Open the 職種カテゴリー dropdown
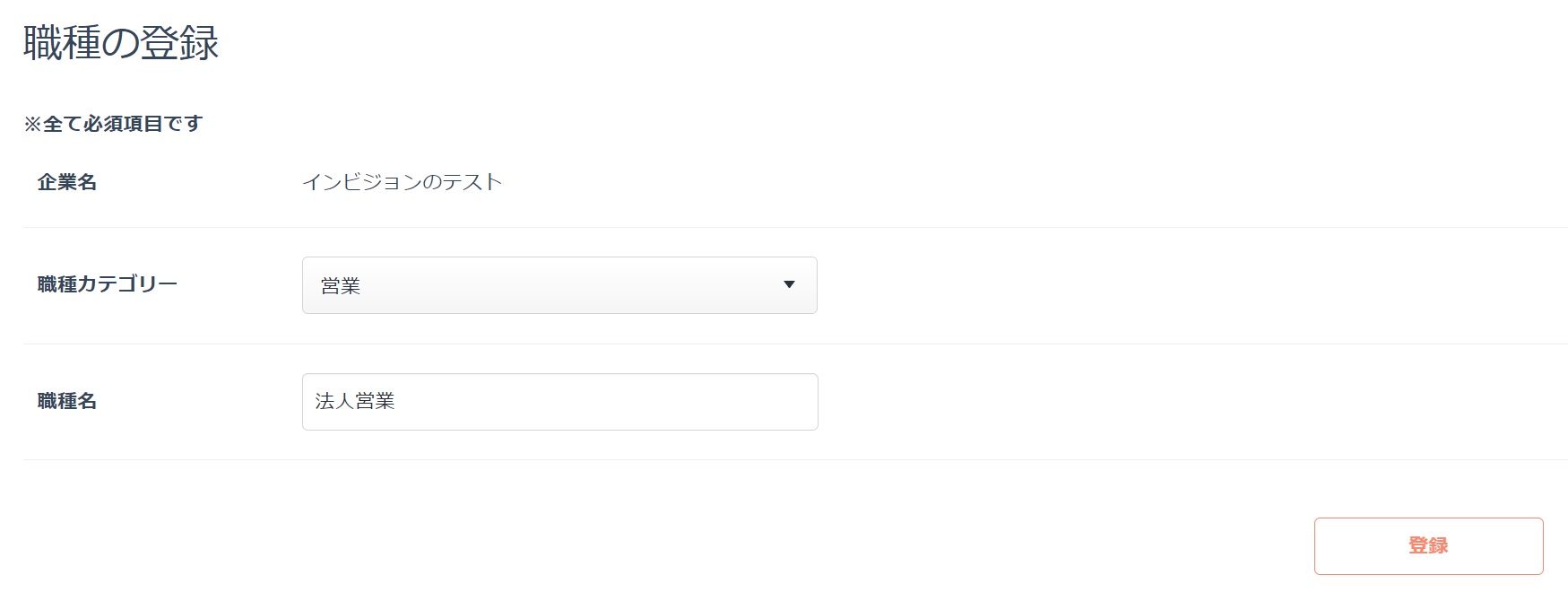Screen dimensions: 1568x601 point(559,285)
